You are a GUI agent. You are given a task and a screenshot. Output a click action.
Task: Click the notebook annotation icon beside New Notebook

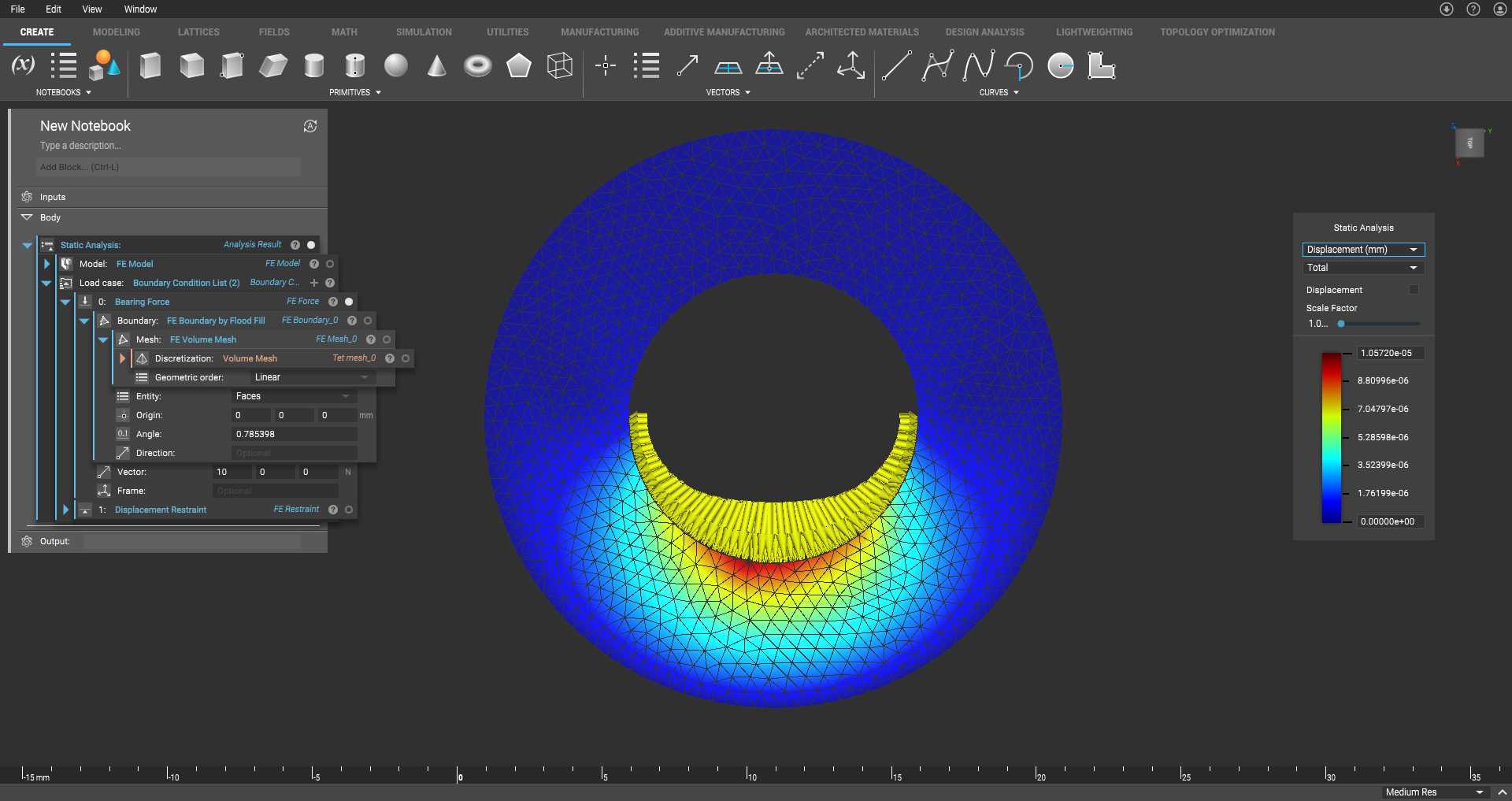(x=310, y=126)
